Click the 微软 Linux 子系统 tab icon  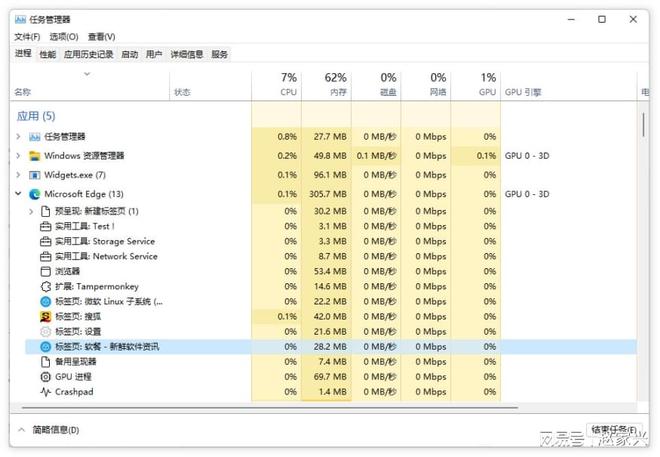45,302
